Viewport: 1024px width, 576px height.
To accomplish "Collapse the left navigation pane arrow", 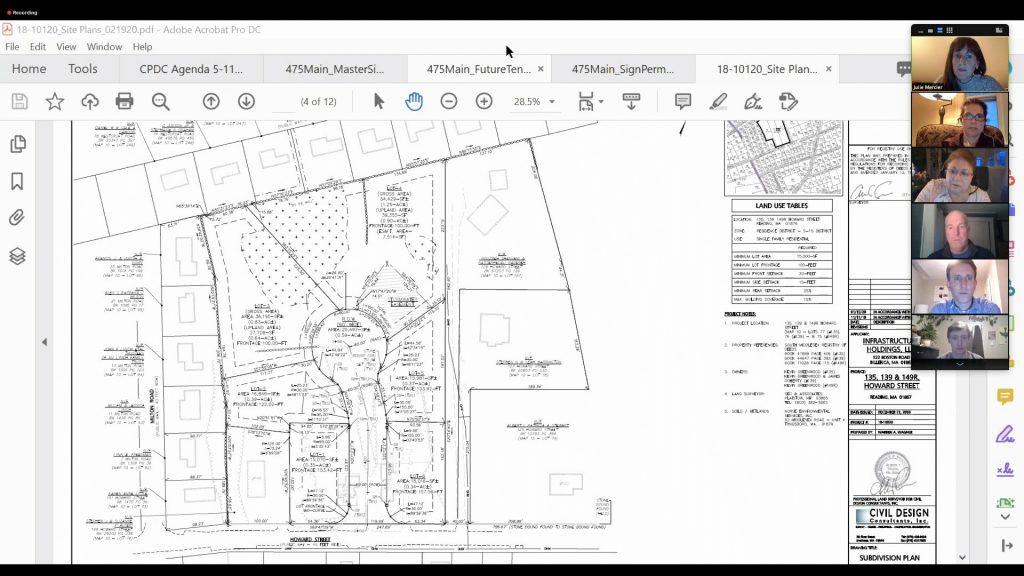I will [x=44, y=342].
